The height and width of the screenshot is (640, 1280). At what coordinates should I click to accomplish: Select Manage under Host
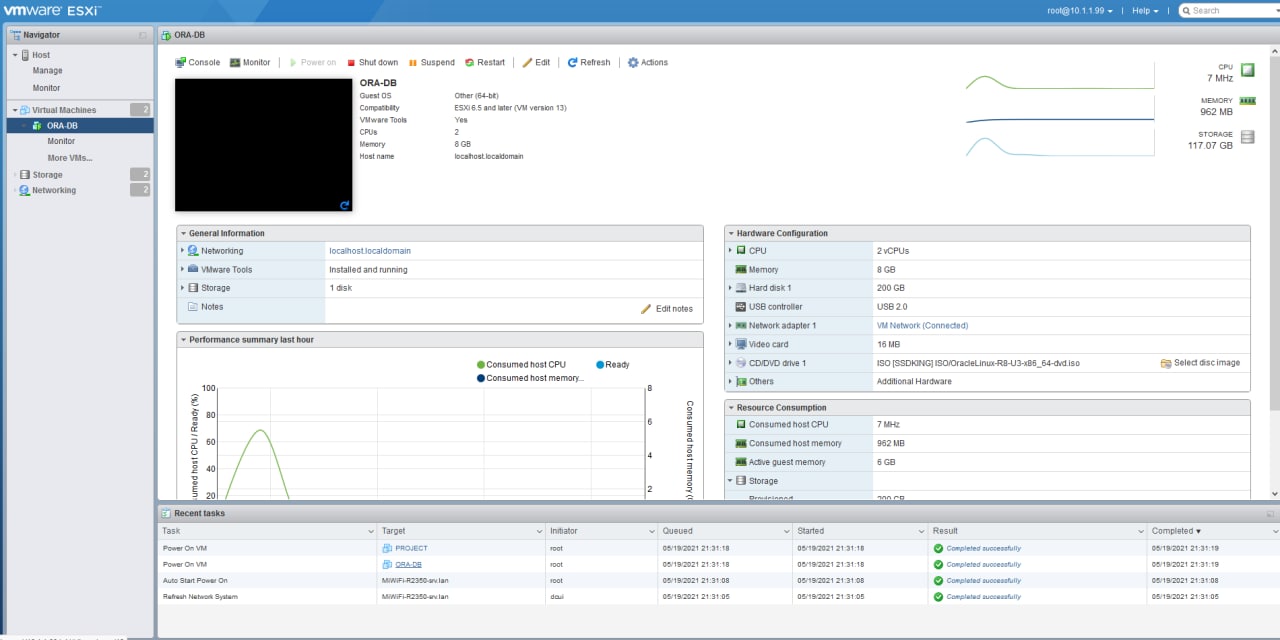click(47, 71)
